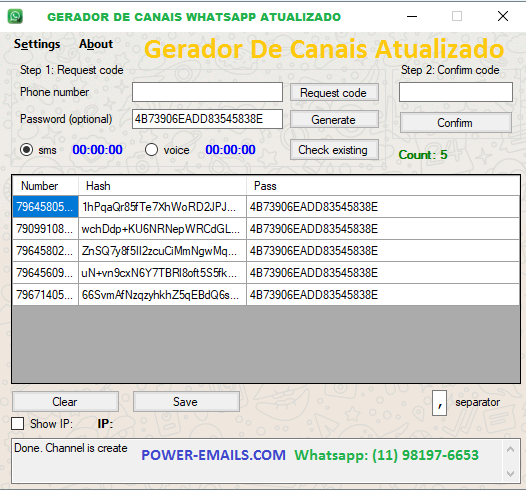The width and height of the screenshot is (526, 490).
Task: Click Pass cell in 79671405... row
Action: click(383, 295)
